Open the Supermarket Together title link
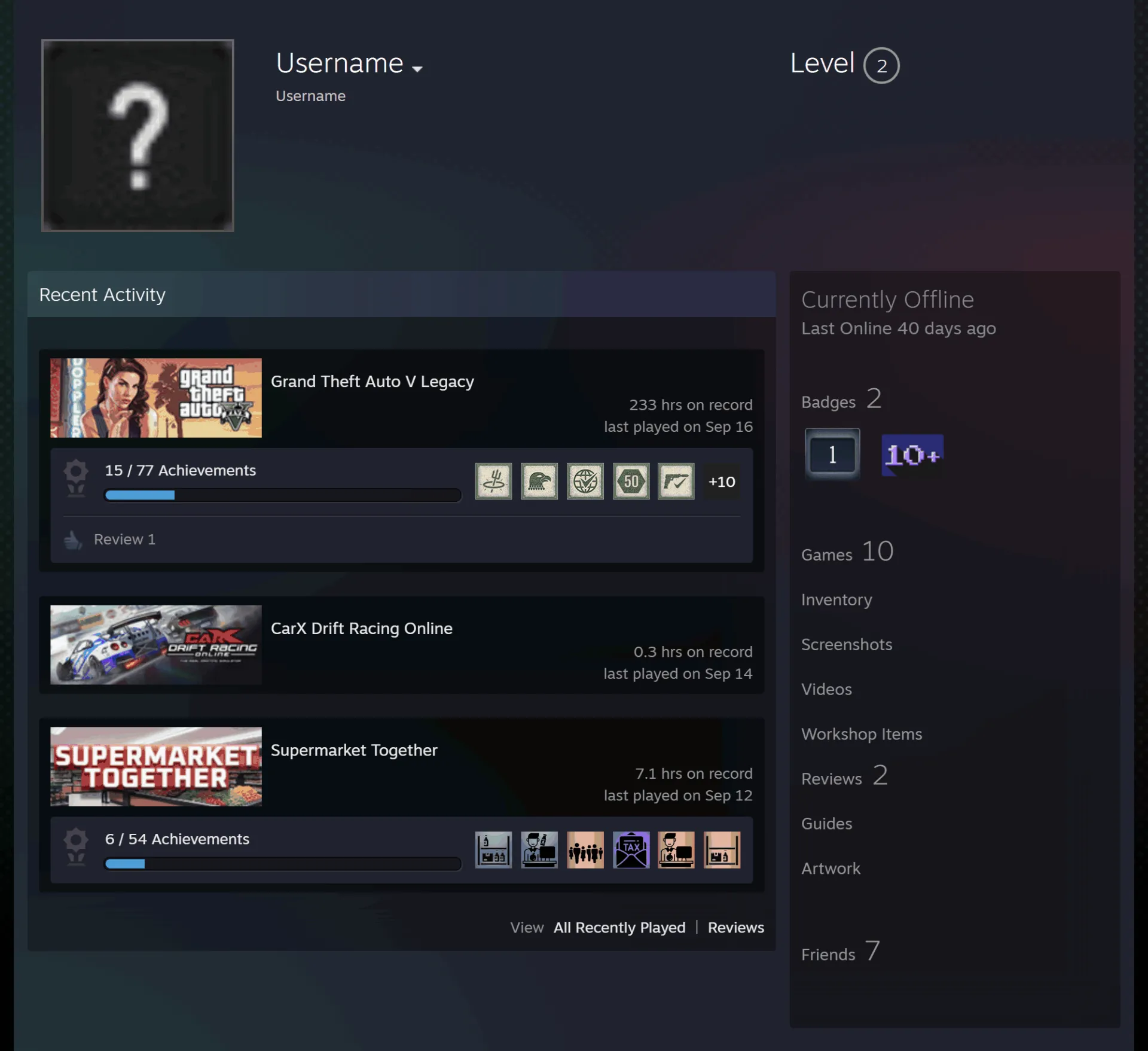 tap(354, 750)
